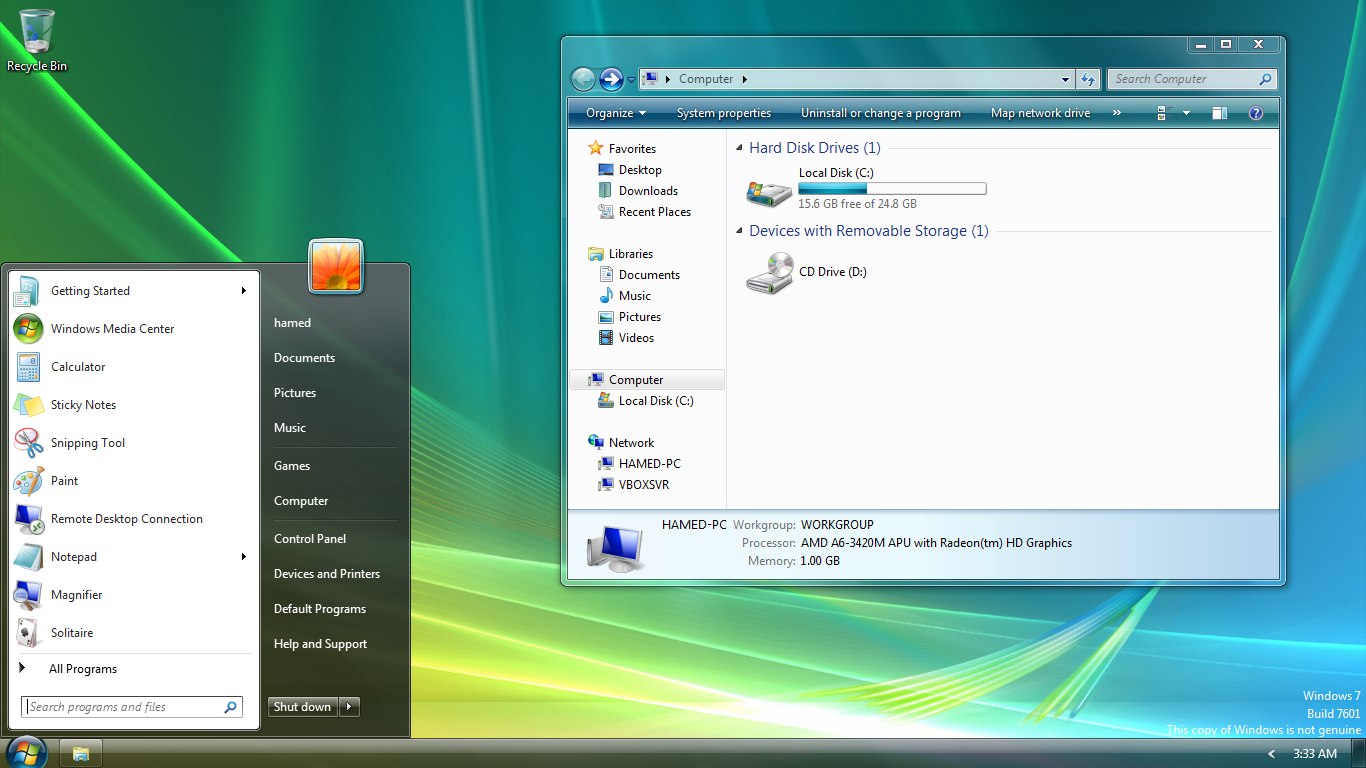
Task: Show hidden tray icons arrow
Action: pyautogui.click(x=1272, y=754)
